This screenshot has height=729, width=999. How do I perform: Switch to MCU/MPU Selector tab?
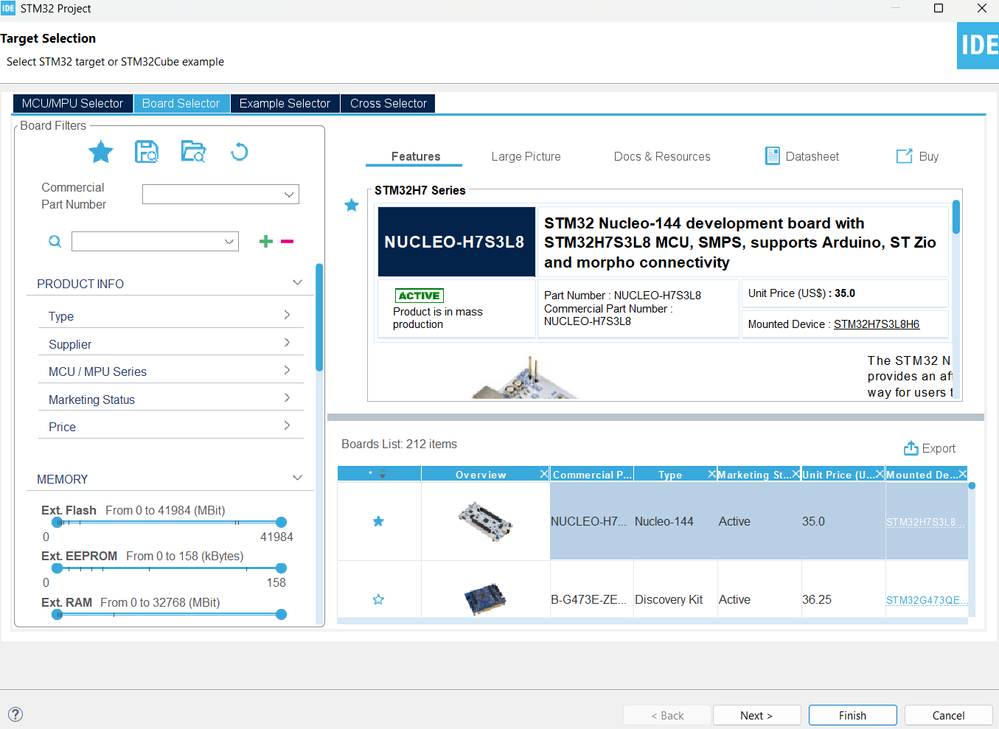click(73, 103)
